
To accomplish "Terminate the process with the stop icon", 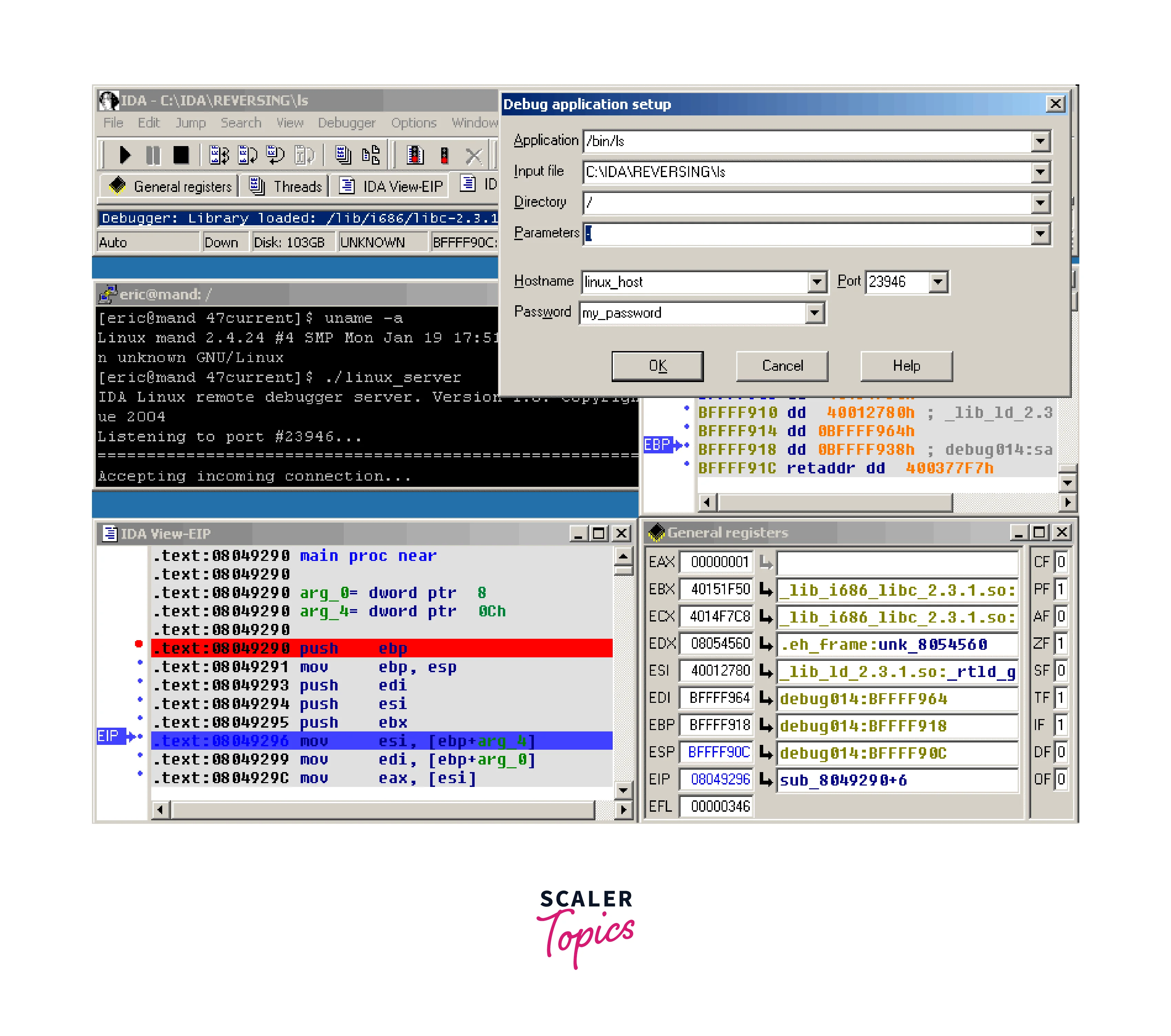I will [x=181, y=155].
